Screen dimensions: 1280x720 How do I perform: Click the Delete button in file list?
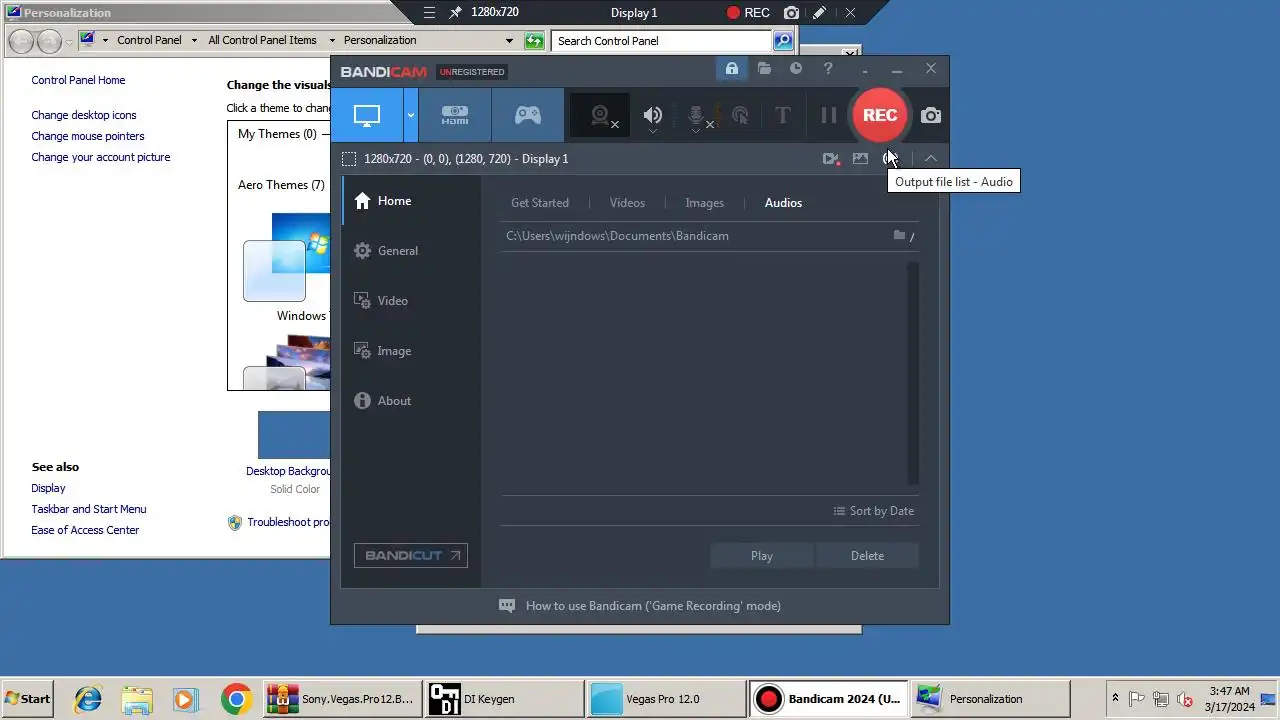pos(867,556)
